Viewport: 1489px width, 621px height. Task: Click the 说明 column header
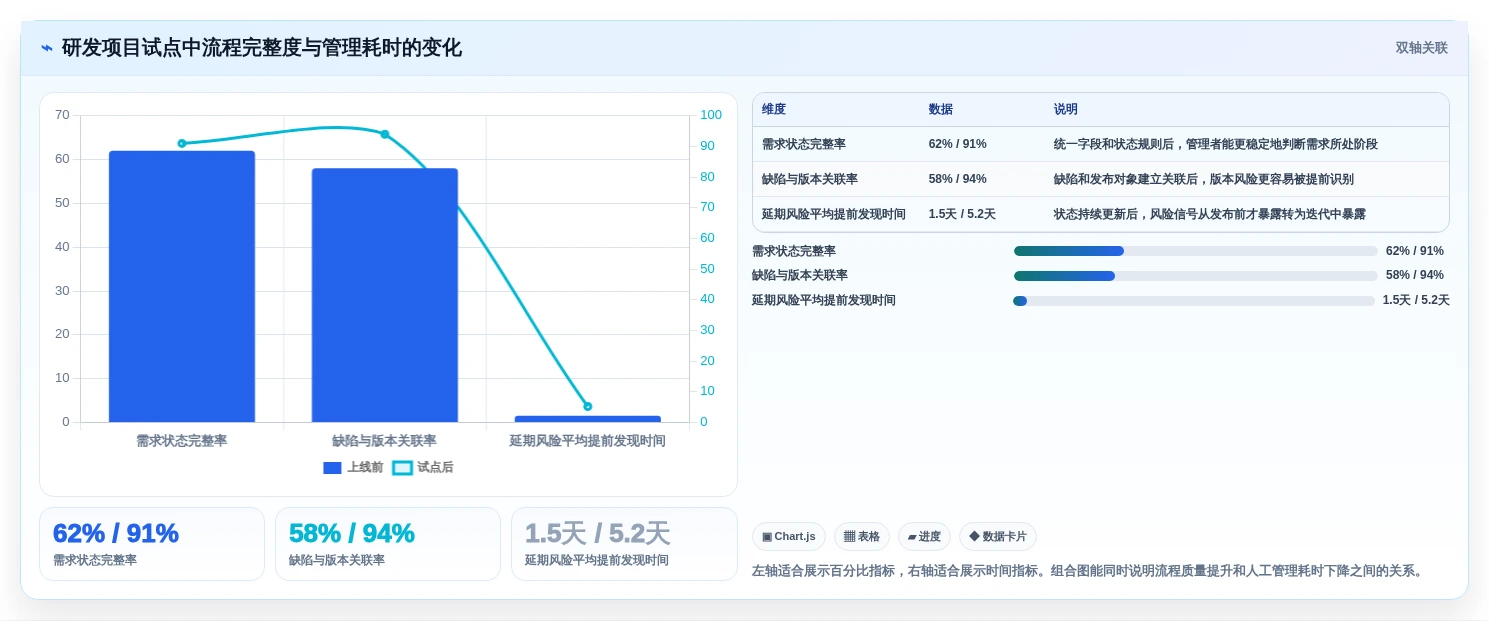point(1066,109)
